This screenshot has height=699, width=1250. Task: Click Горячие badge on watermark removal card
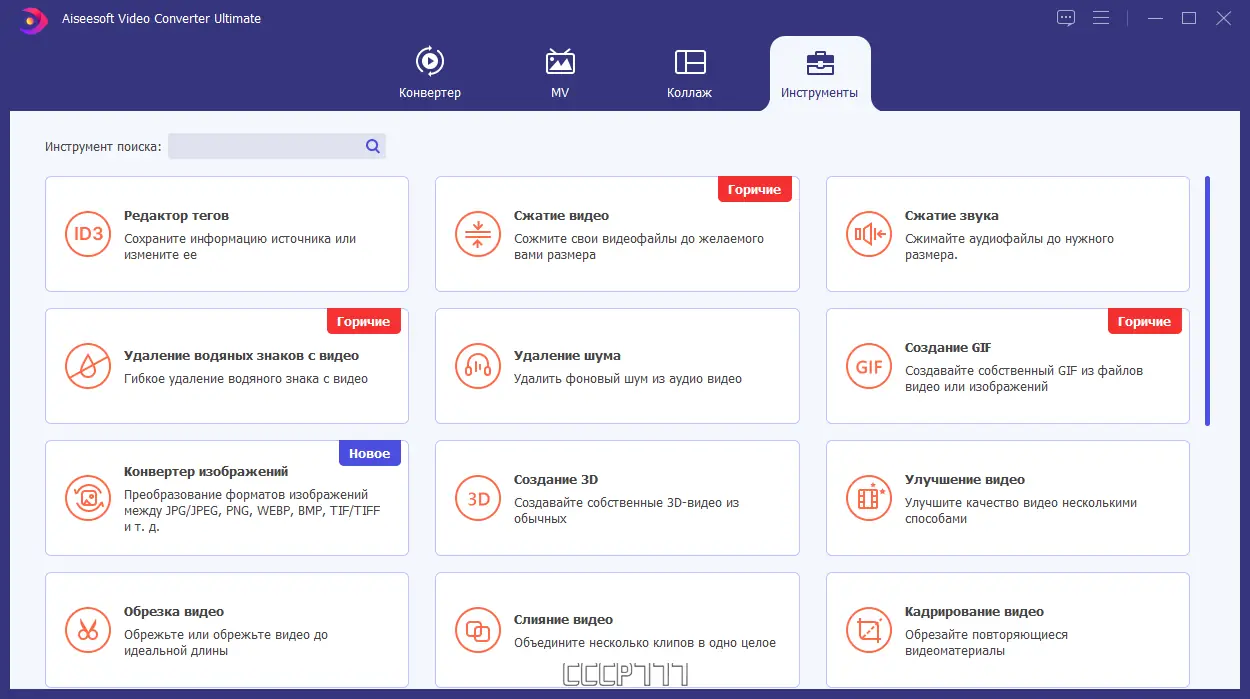[x=364, y=321]
